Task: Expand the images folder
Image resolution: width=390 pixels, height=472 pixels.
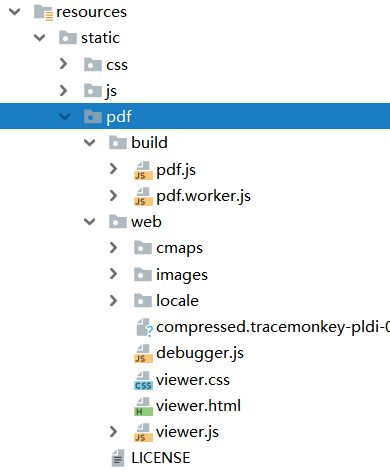Action: pos(113,274)
